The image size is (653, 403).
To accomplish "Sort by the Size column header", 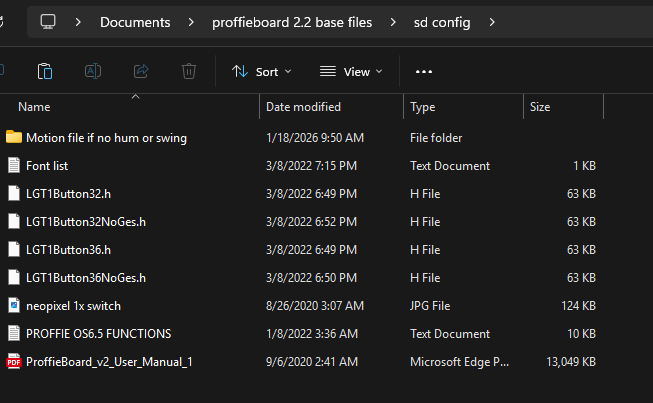I will (540, 107).
